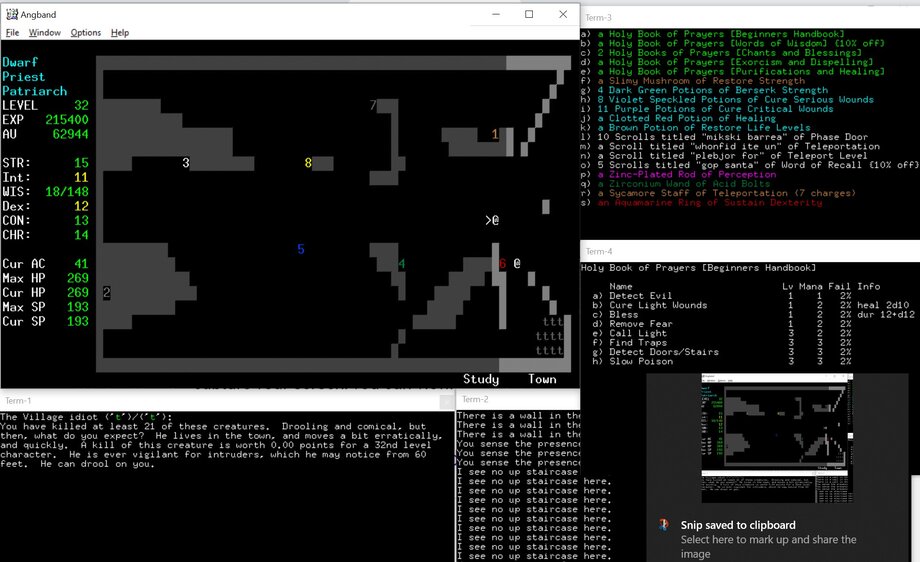Click the white store number 3

186,163
